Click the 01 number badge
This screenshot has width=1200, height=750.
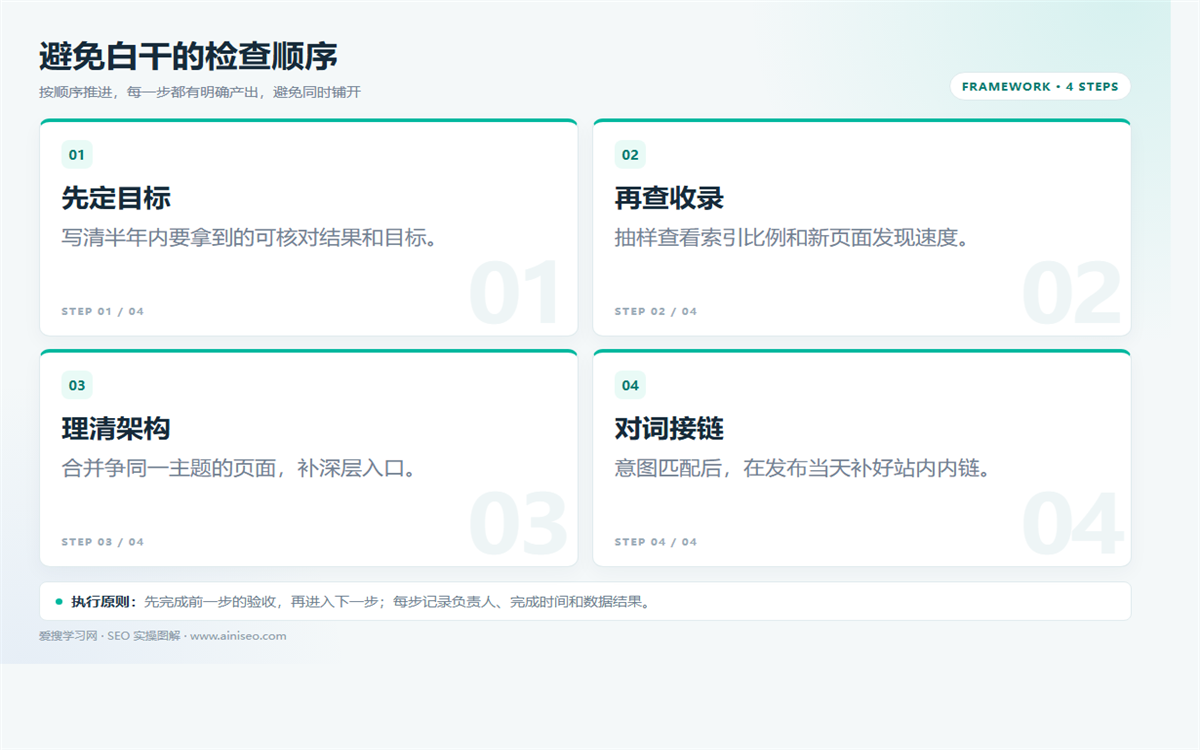(x=77, y=155)
